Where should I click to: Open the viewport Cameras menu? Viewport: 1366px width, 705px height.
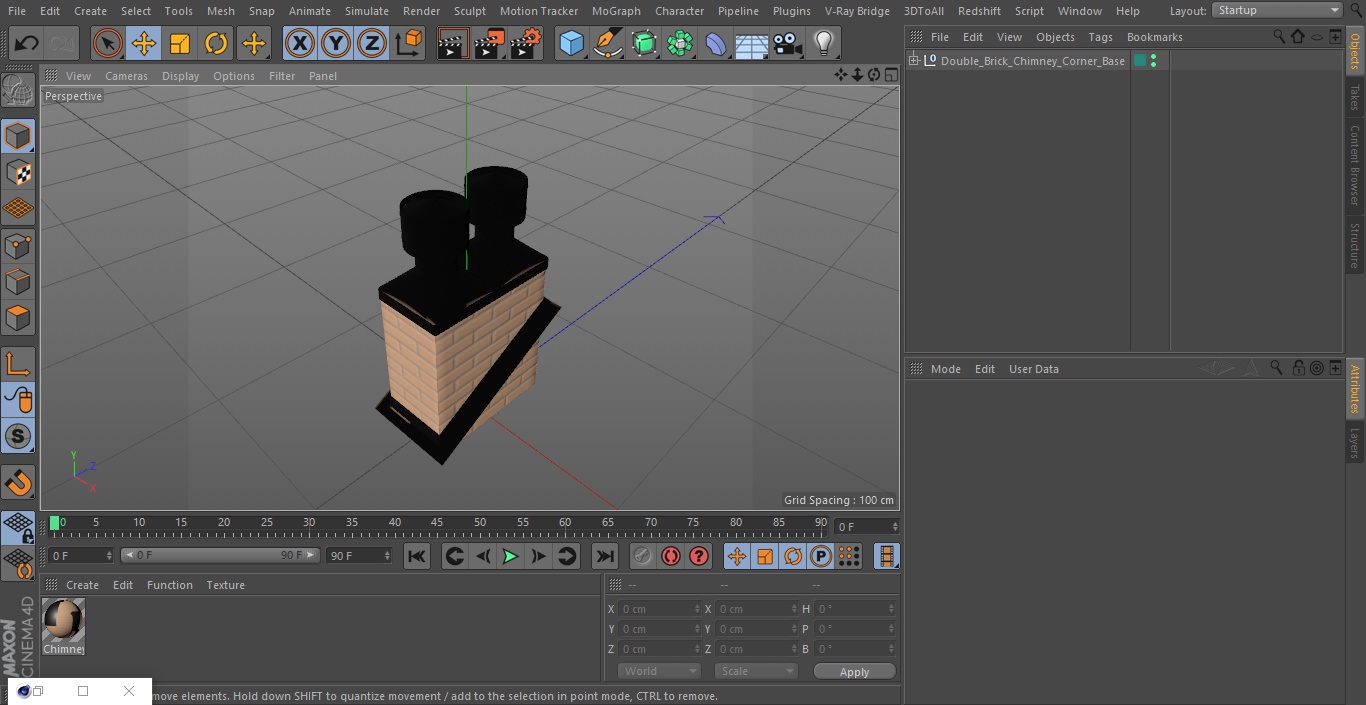point(126,76)
